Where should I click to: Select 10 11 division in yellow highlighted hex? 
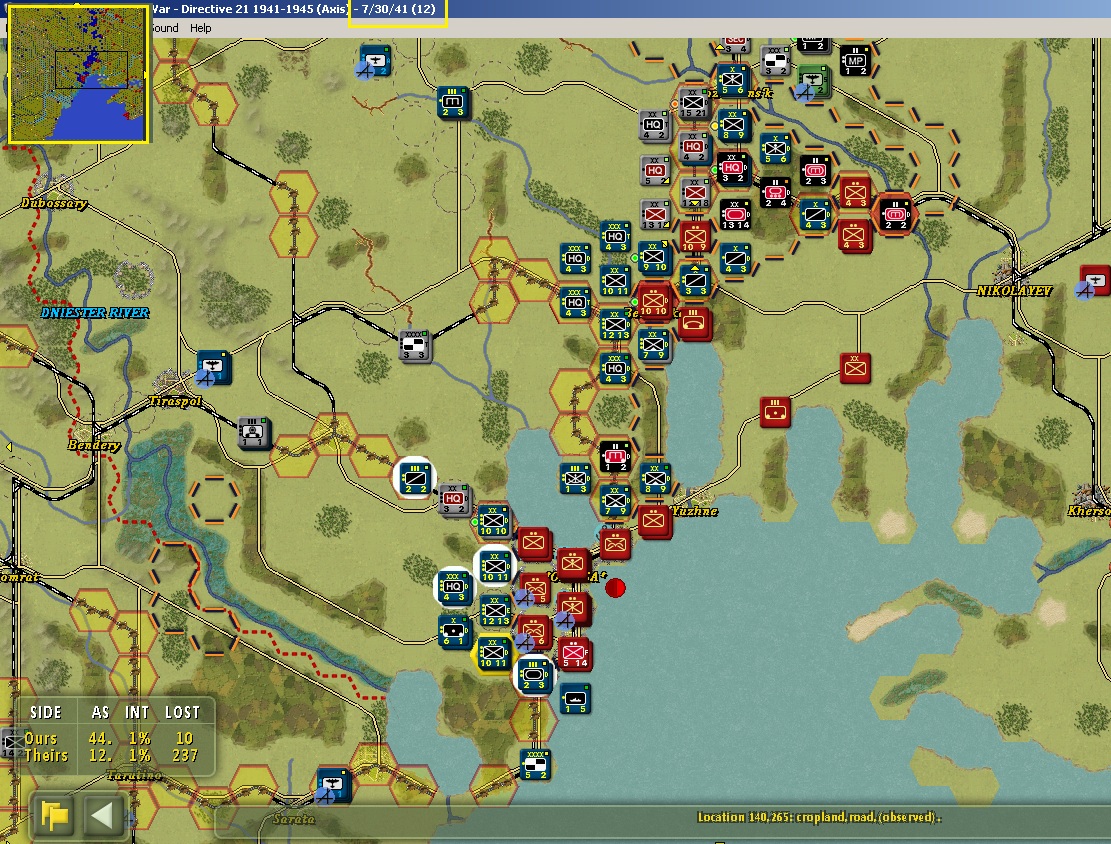coord(492,653)
